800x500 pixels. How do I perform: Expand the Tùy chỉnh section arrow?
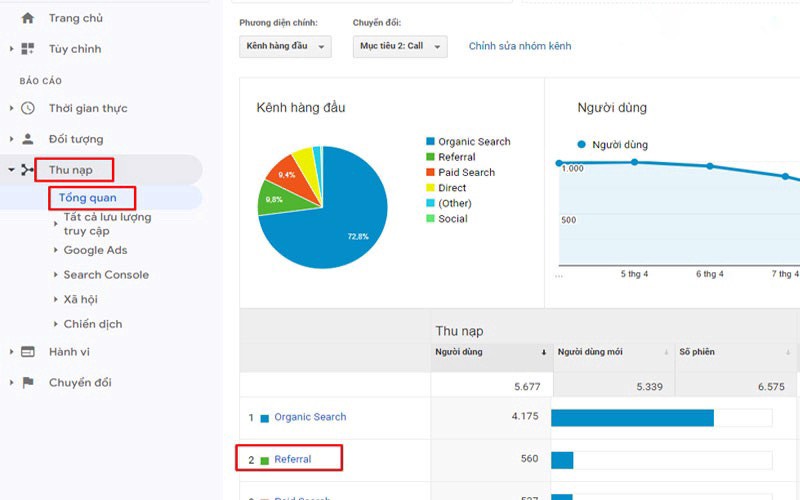pyautogui.click(x=11, y=49)
